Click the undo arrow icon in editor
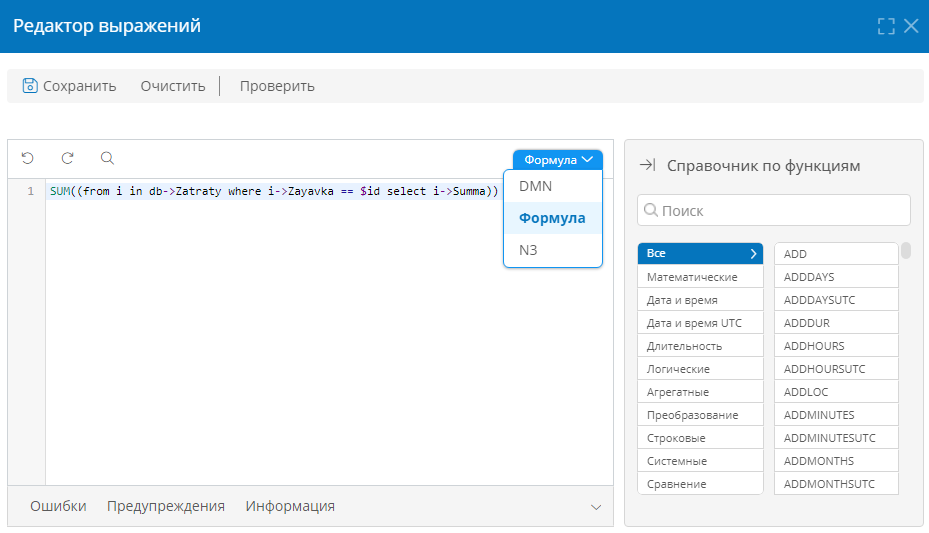 pyautogui.click(x=27, y=158)
